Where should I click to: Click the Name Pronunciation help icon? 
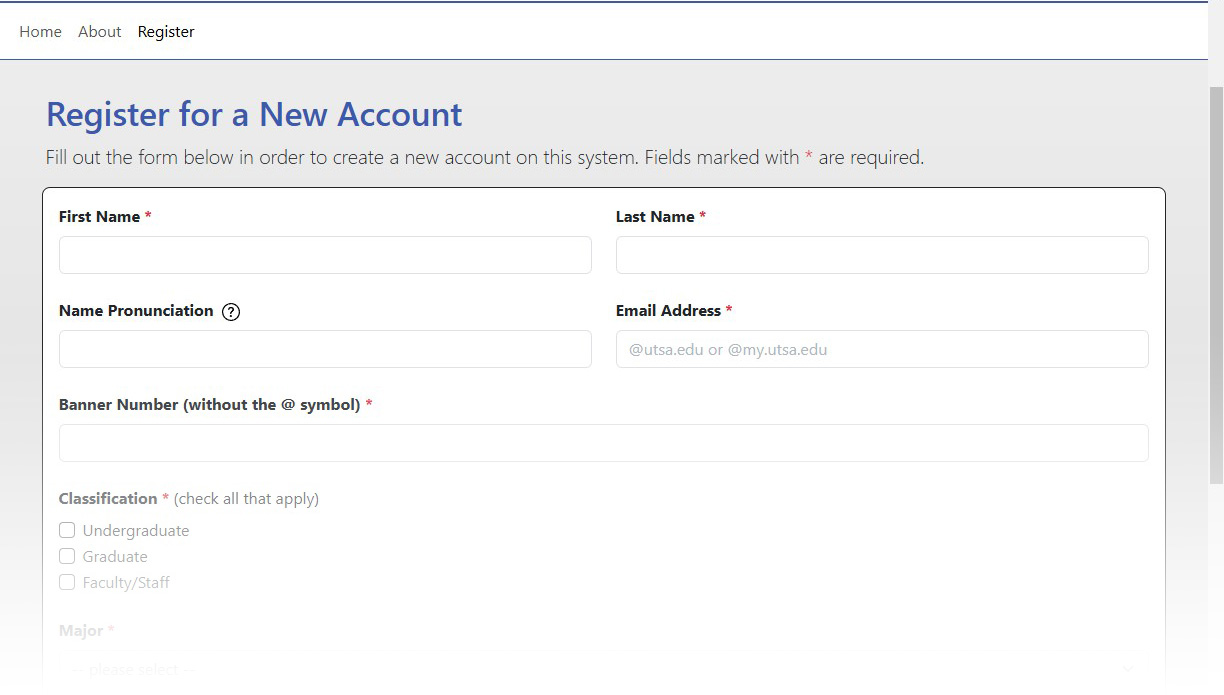tap(231, 311)
